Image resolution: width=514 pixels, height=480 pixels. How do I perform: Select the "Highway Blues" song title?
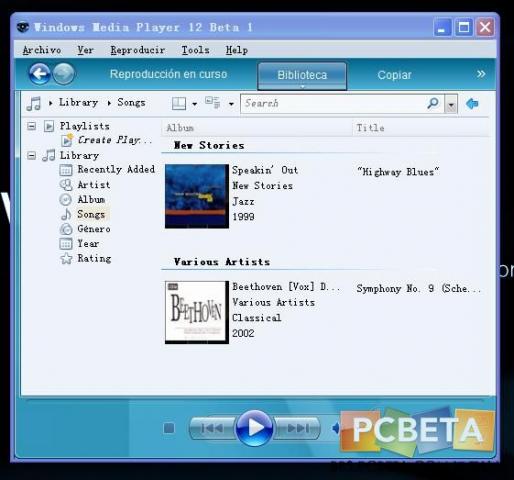click(x=398, y=172)
